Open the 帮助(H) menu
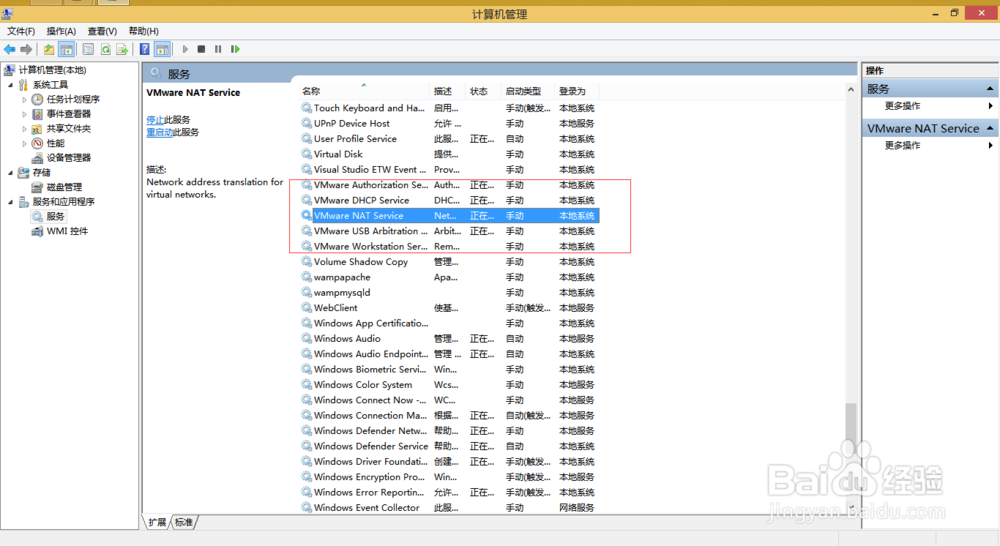Viewport: 1000px width, 546px height. (143, 31)
